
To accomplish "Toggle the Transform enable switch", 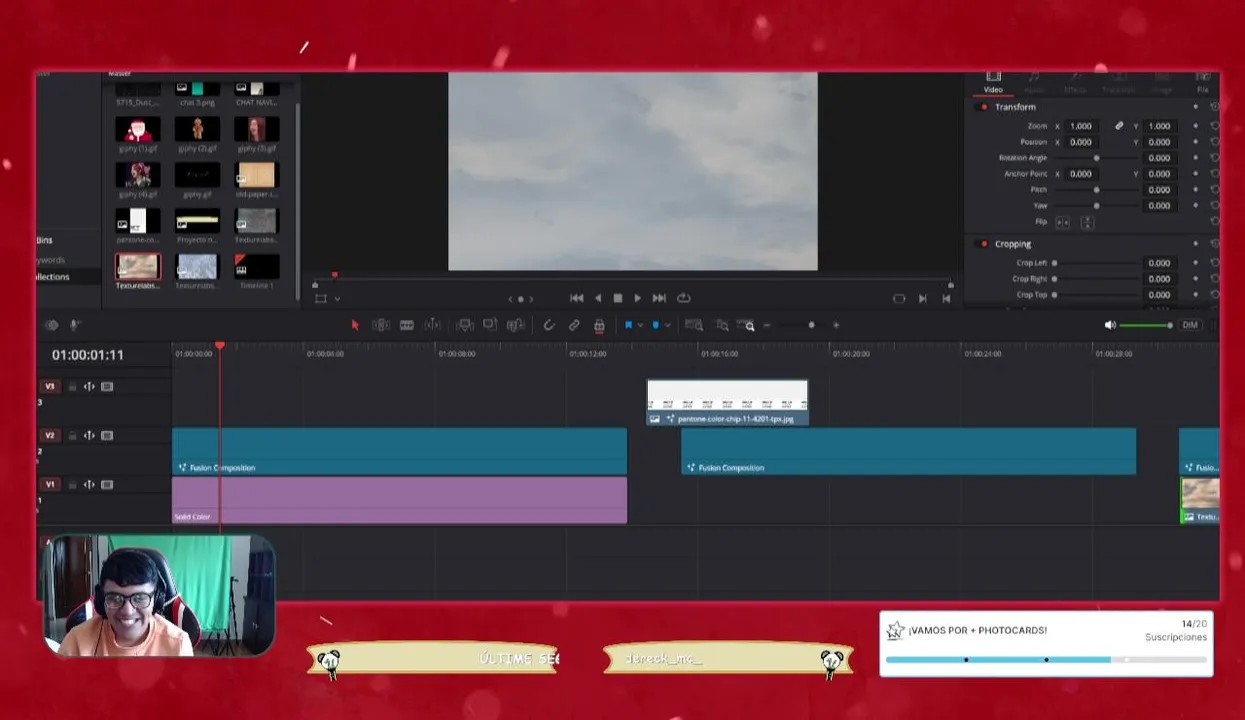I will coord(984,107).
